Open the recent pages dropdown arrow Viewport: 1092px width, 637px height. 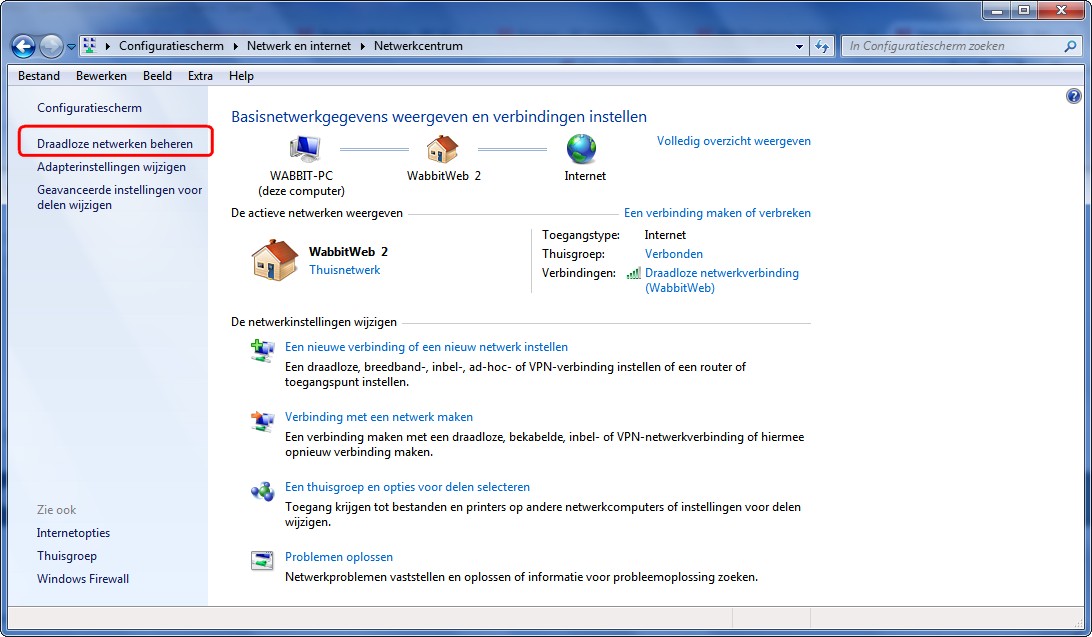point(71,47)
